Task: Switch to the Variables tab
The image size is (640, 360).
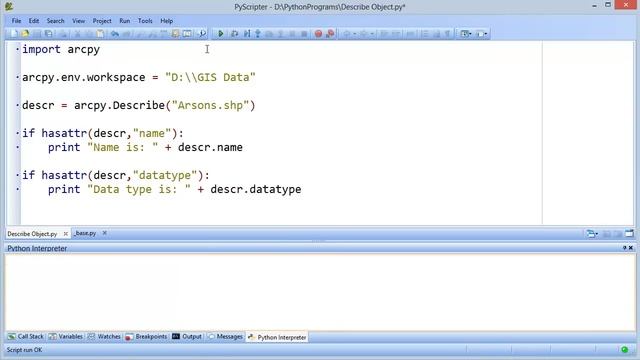Action: [x=65, y=337]
